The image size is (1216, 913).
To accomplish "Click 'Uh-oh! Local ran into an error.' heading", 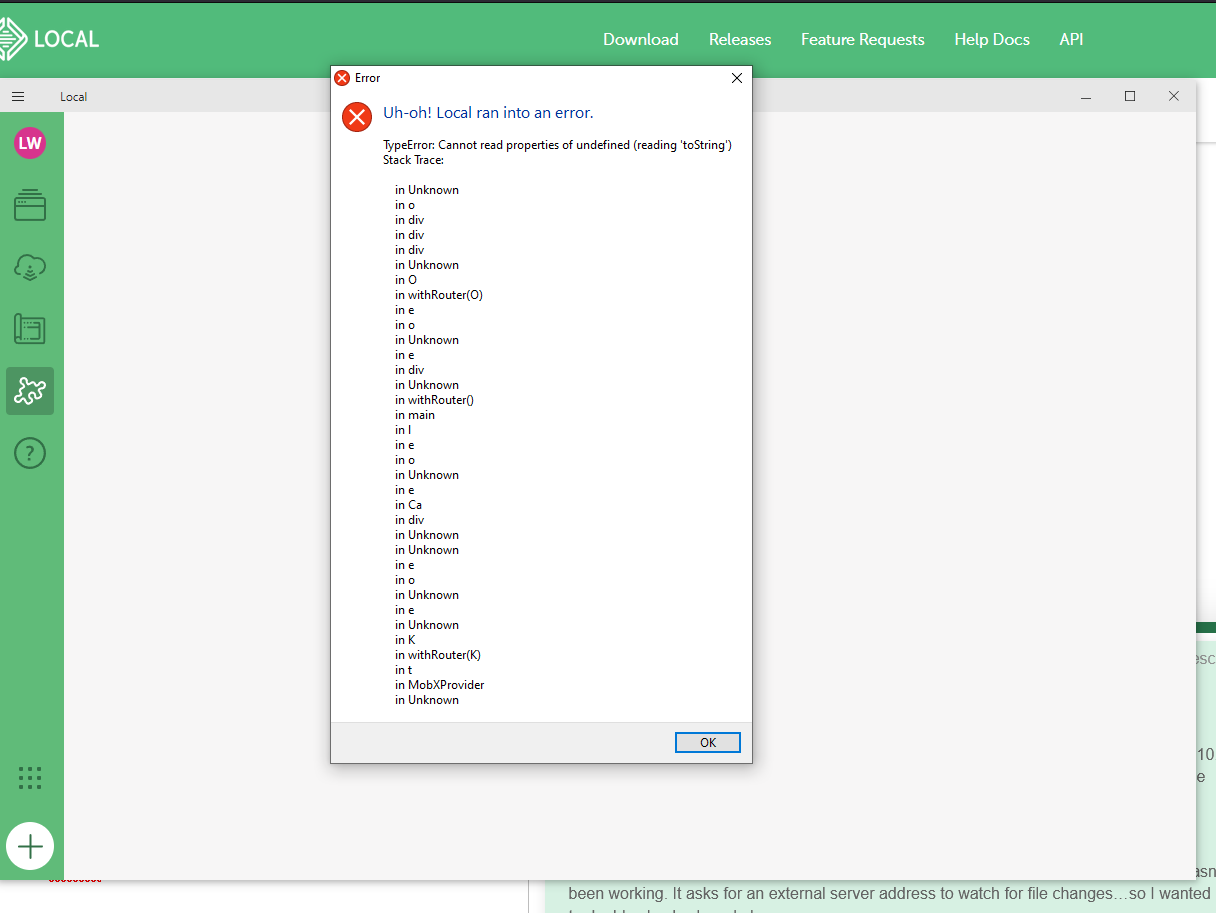I will [x=488, y=113].
